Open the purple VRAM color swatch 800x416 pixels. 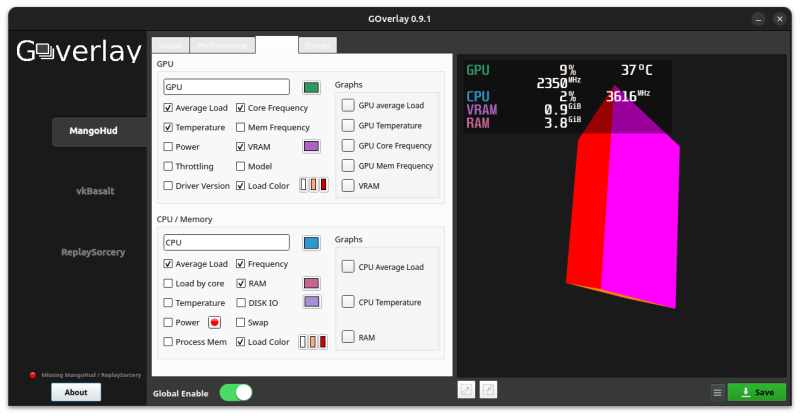(x=311, y=146)
